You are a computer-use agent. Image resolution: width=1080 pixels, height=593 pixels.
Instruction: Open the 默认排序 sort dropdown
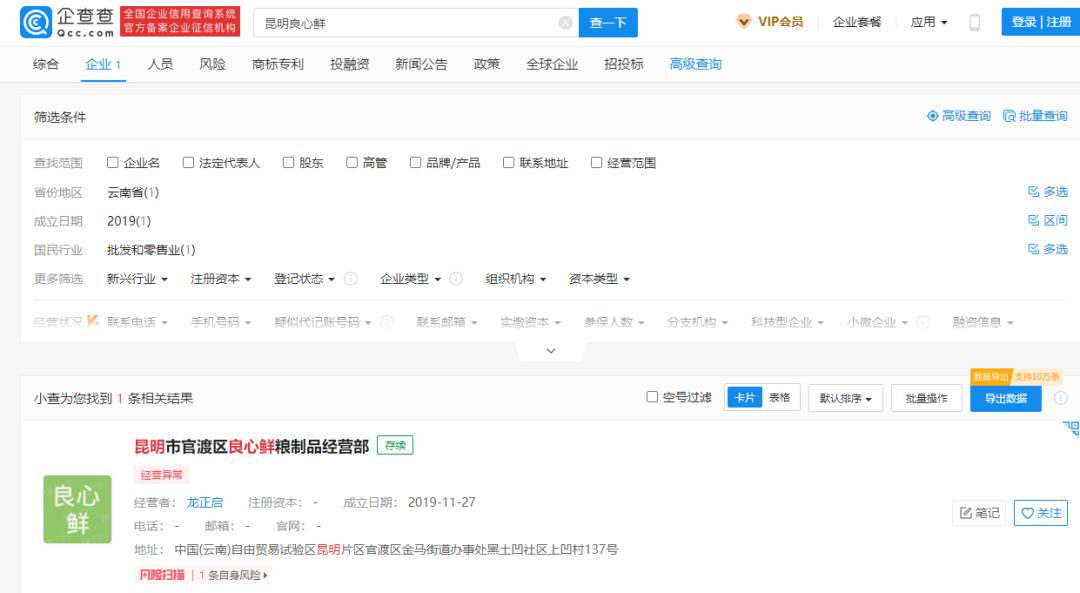pos(845,398)
